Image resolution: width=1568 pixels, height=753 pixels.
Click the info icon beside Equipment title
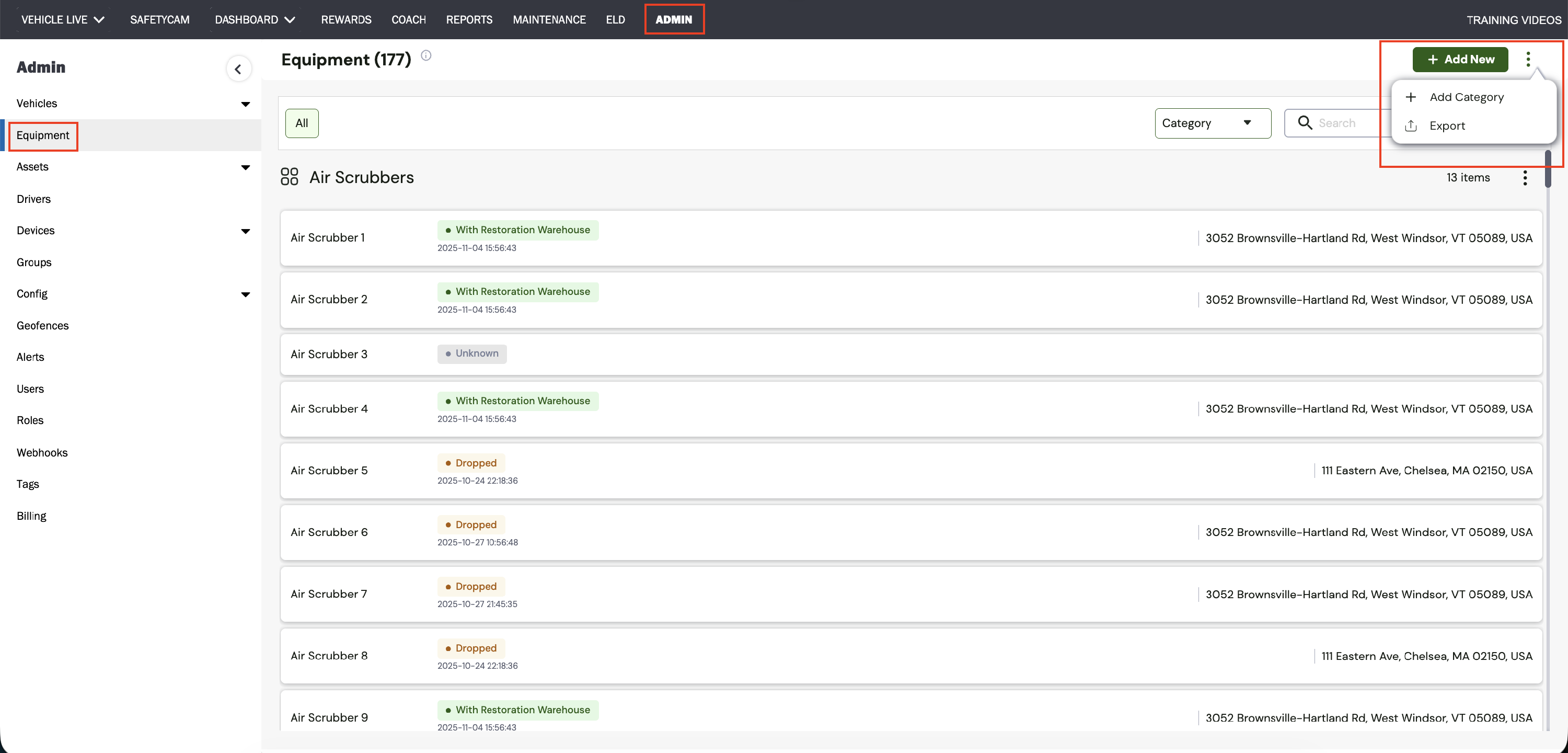[426, 55]
